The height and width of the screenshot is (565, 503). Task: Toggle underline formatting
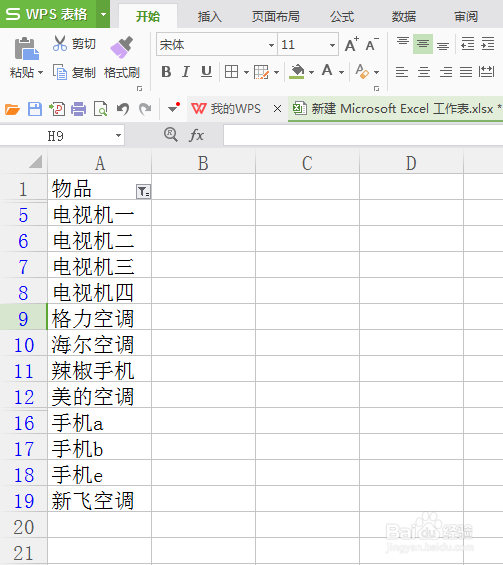(x=206, y=72)
